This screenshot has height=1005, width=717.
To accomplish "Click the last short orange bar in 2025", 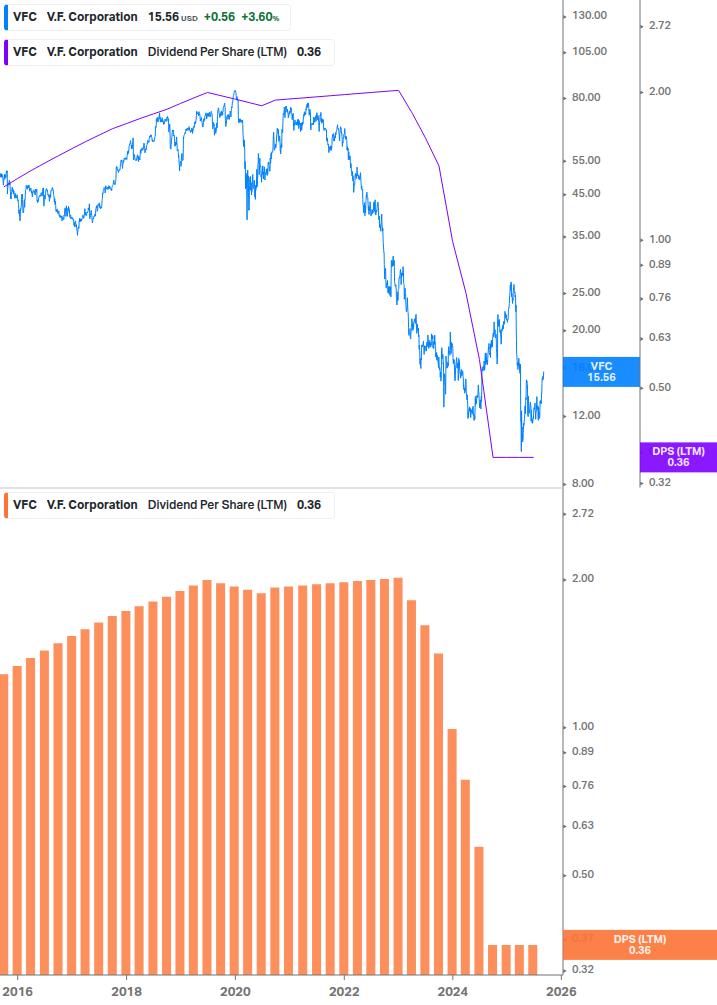I will coord(532,959).
